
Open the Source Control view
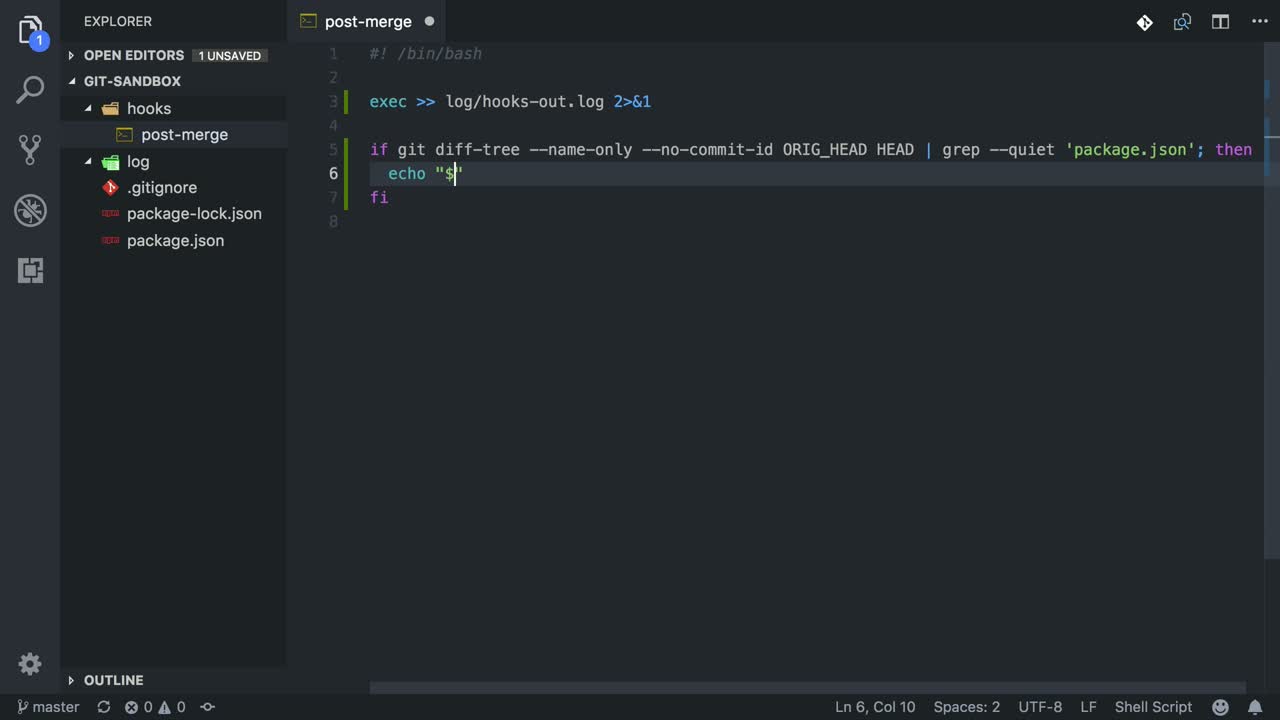(x=30, y=150)
